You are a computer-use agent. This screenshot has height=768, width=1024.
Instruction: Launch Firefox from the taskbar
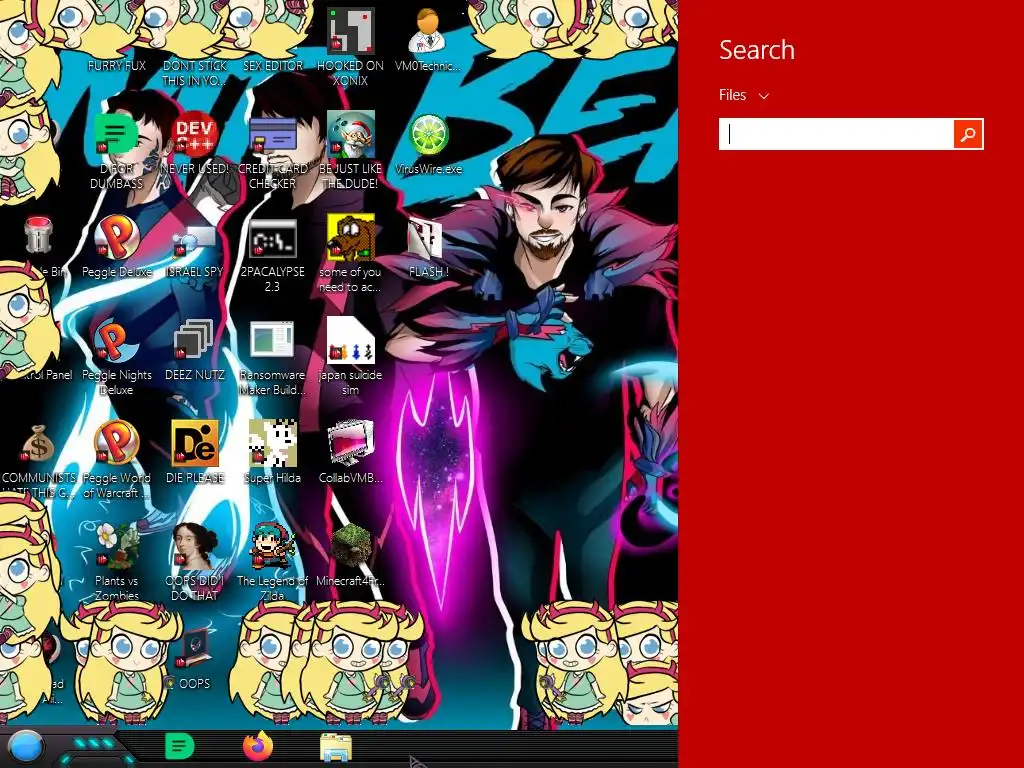(x=258, y=746)
